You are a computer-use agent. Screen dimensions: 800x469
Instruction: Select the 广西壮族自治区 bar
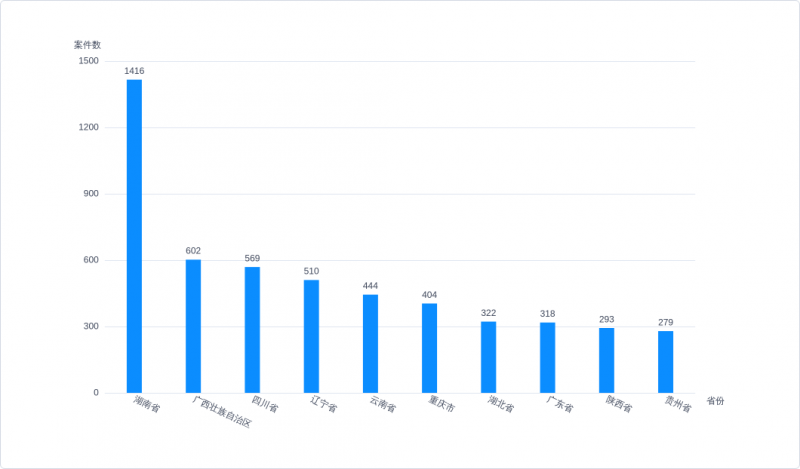pyautogui.click(x=193, y=326)
